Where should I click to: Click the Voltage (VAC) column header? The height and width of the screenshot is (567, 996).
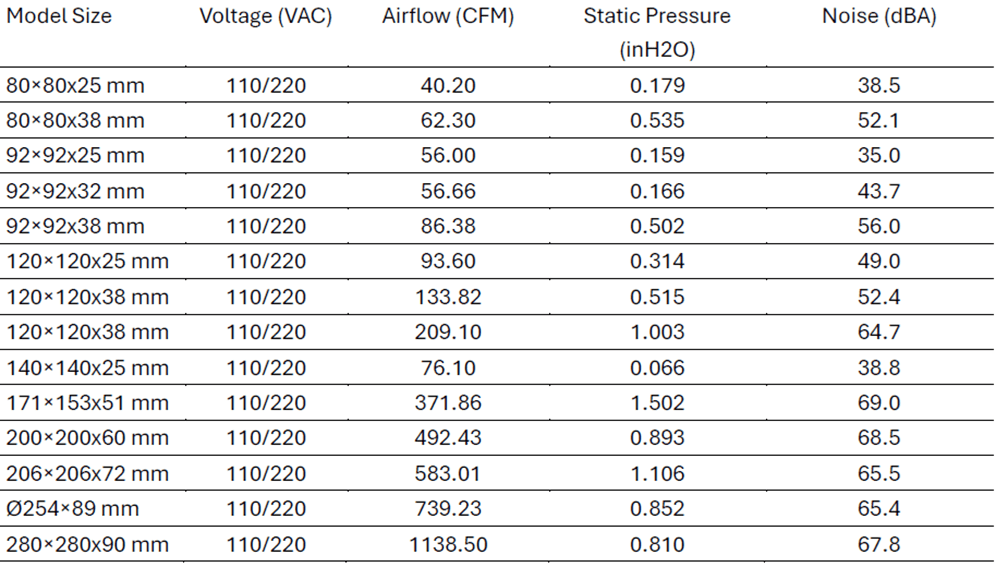click(266, 17)
